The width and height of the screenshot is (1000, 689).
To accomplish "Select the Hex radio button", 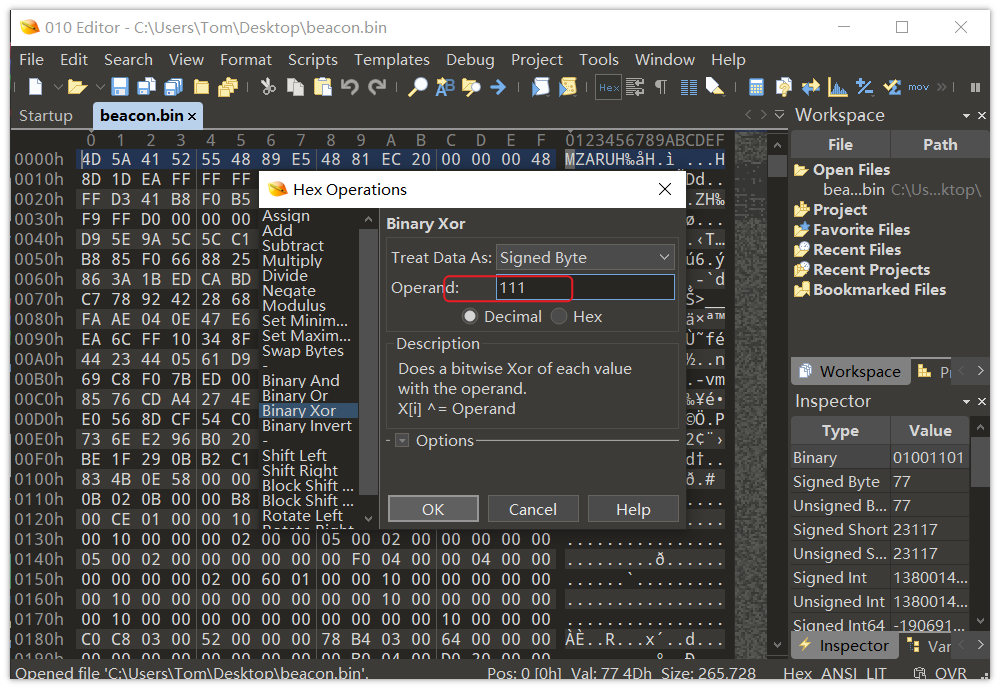I will [x=559, y=316].
